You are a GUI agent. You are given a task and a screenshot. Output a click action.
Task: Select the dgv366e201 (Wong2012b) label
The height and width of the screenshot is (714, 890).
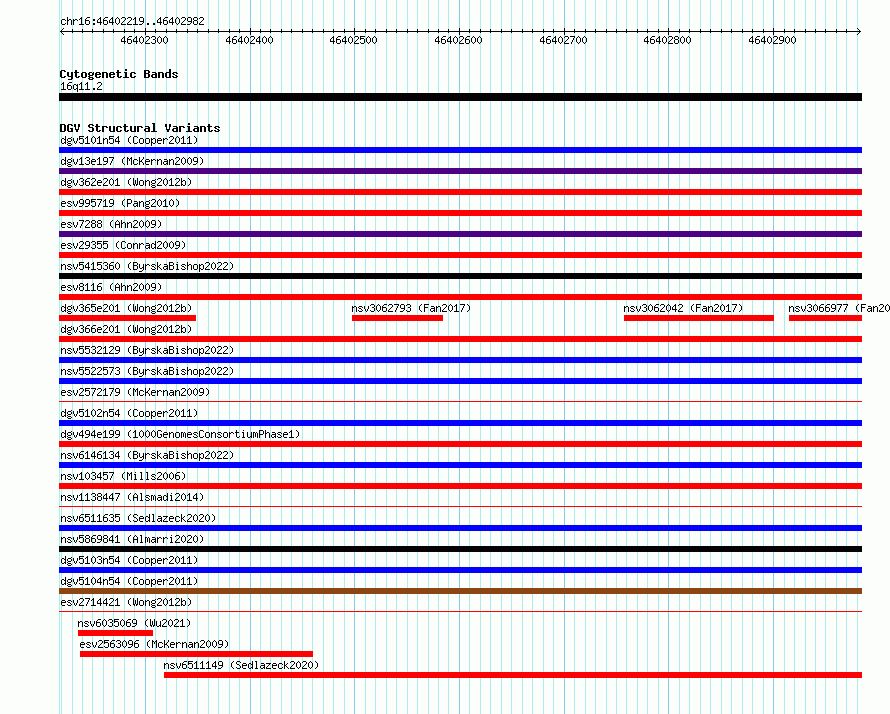pos(126,329)
